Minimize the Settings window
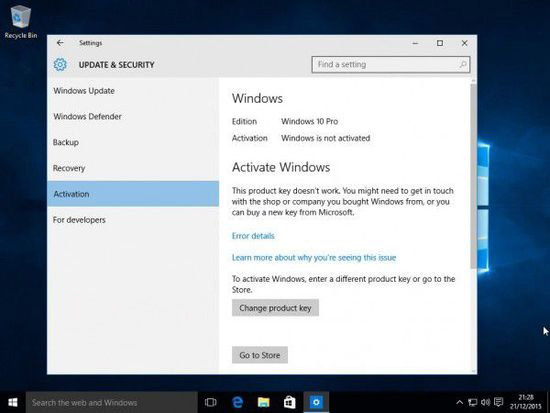Image resolution: width=550 pixels, height=413 pixels. (x=415, y=43)
